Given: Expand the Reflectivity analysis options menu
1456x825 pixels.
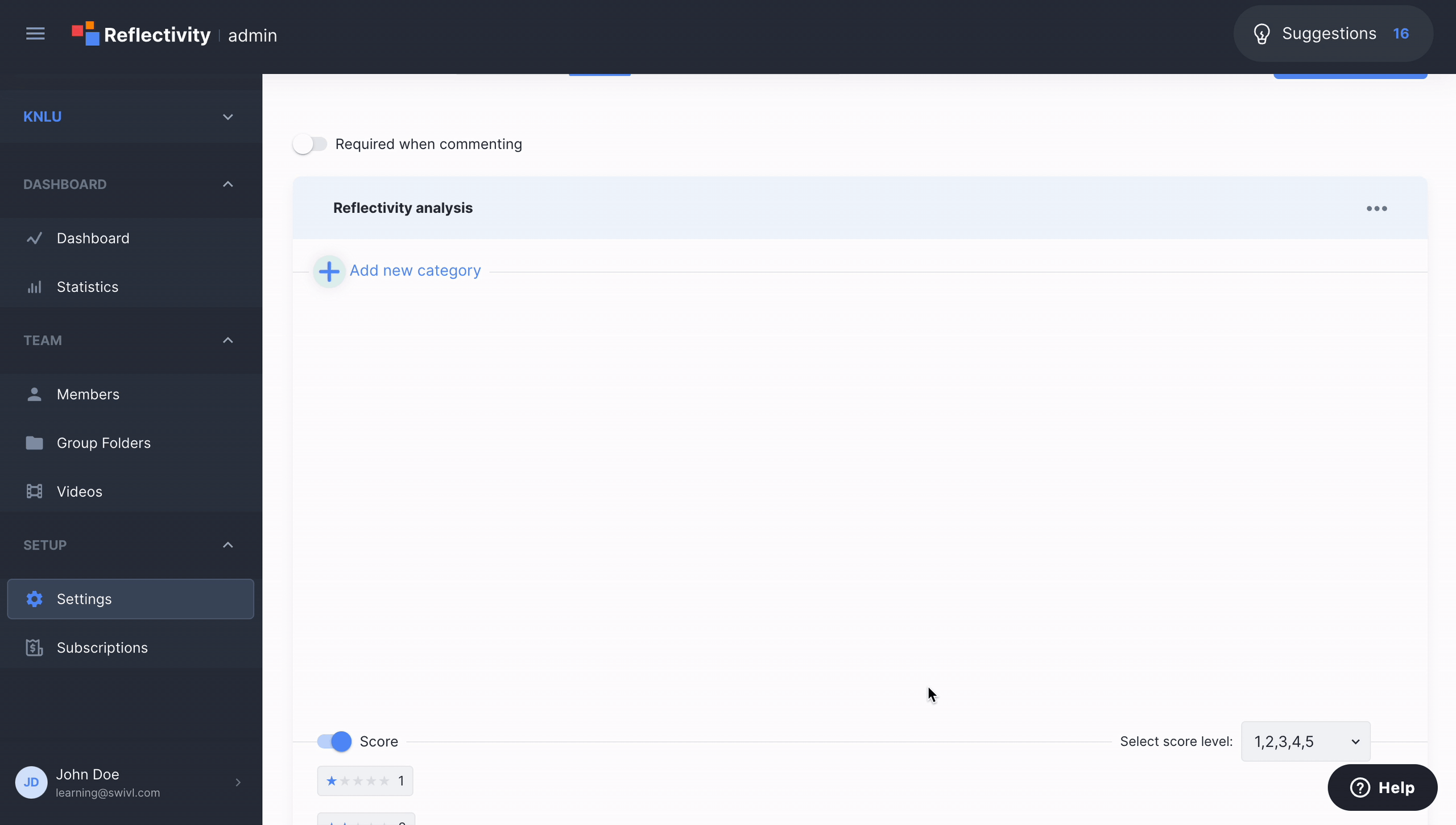Looking at the screenshot, I should (x=1377, y=209).
